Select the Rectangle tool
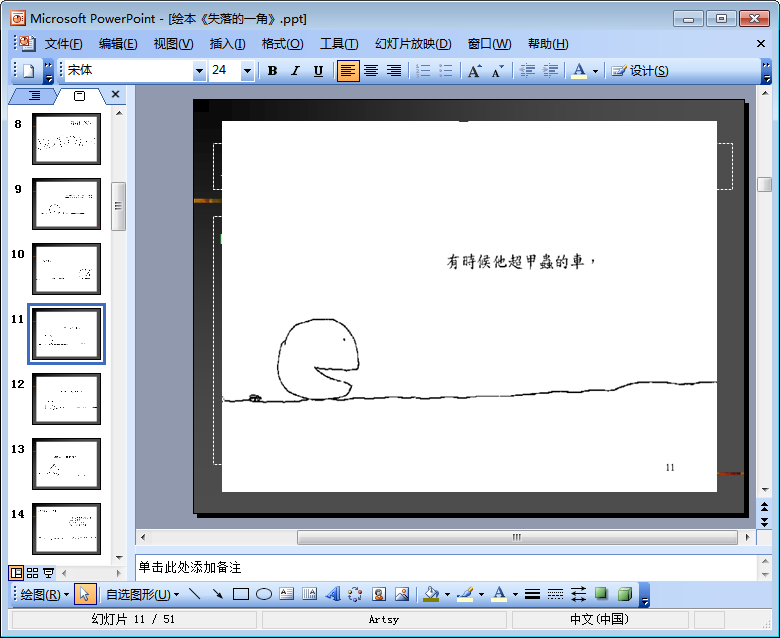Viewport: 780px width, 638px height. (241, 594)
